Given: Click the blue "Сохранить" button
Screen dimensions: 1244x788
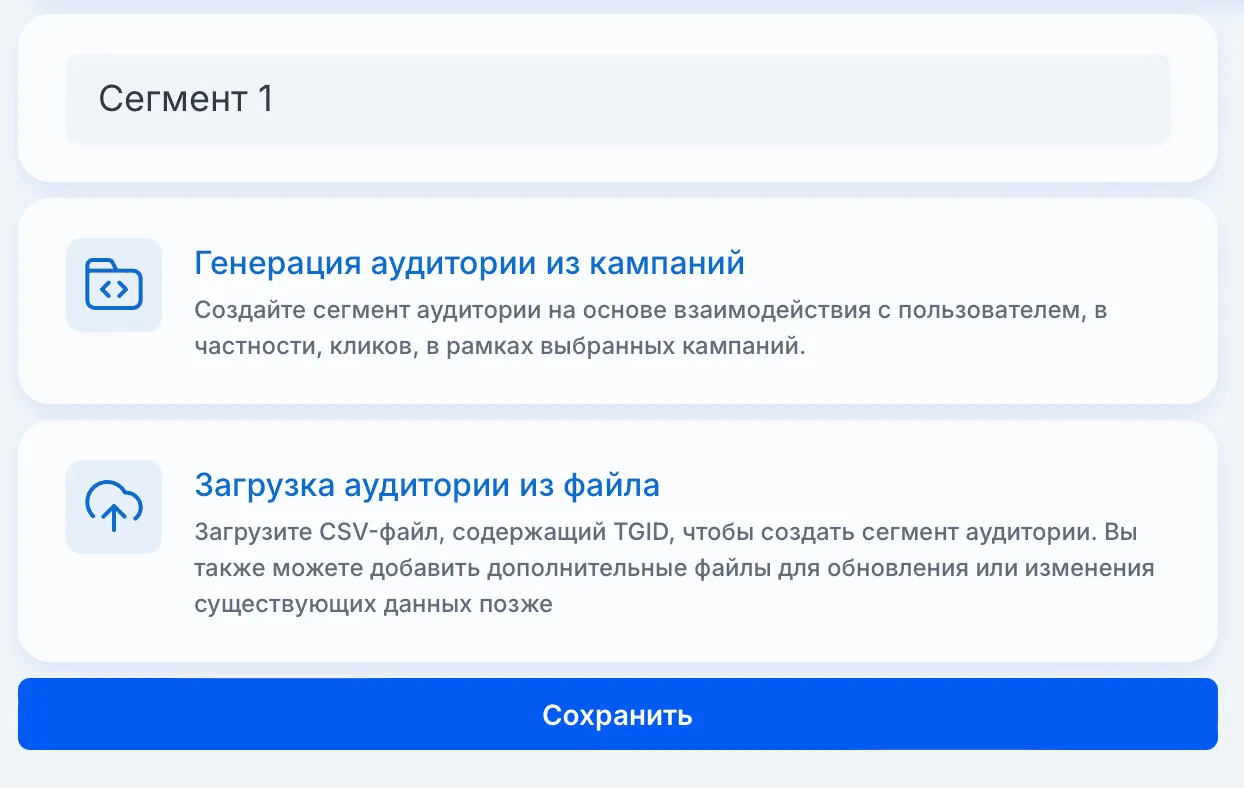Looking at the screenshot, I should pos(618,714).
